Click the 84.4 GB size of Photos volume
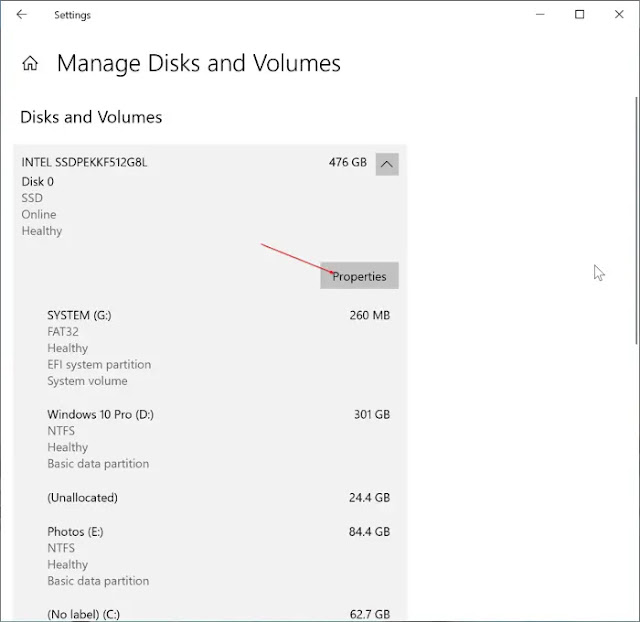Image resolution: width=640 pixels, height=622 pixels. 369,532
